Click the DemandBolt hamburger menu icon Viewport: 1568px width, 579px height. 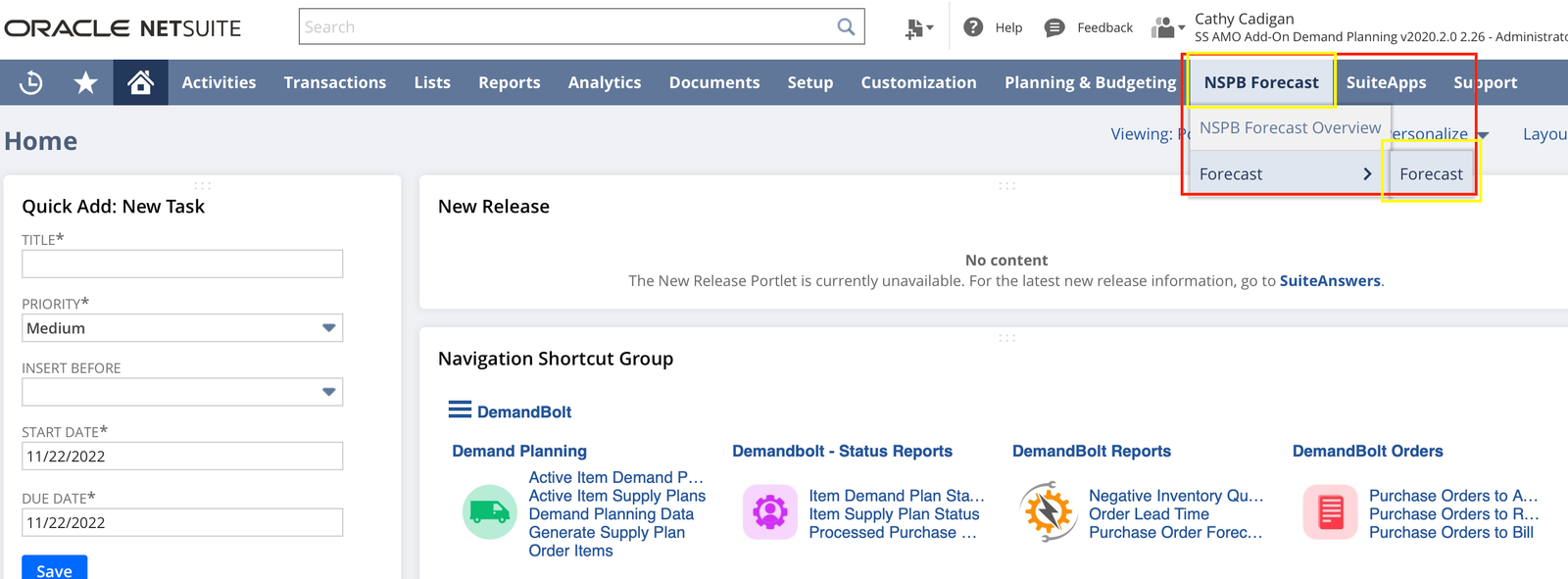pyautogui.click(x=460, y=410)
